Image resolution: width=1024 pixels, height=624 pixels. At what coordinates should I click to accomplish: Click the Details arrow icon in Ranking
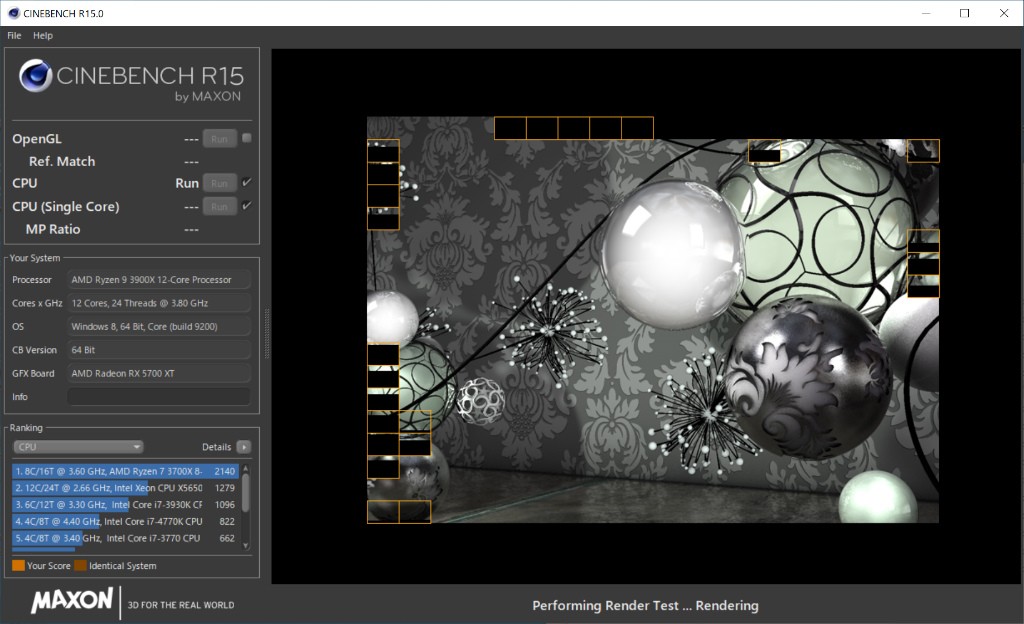pos(243,447)
